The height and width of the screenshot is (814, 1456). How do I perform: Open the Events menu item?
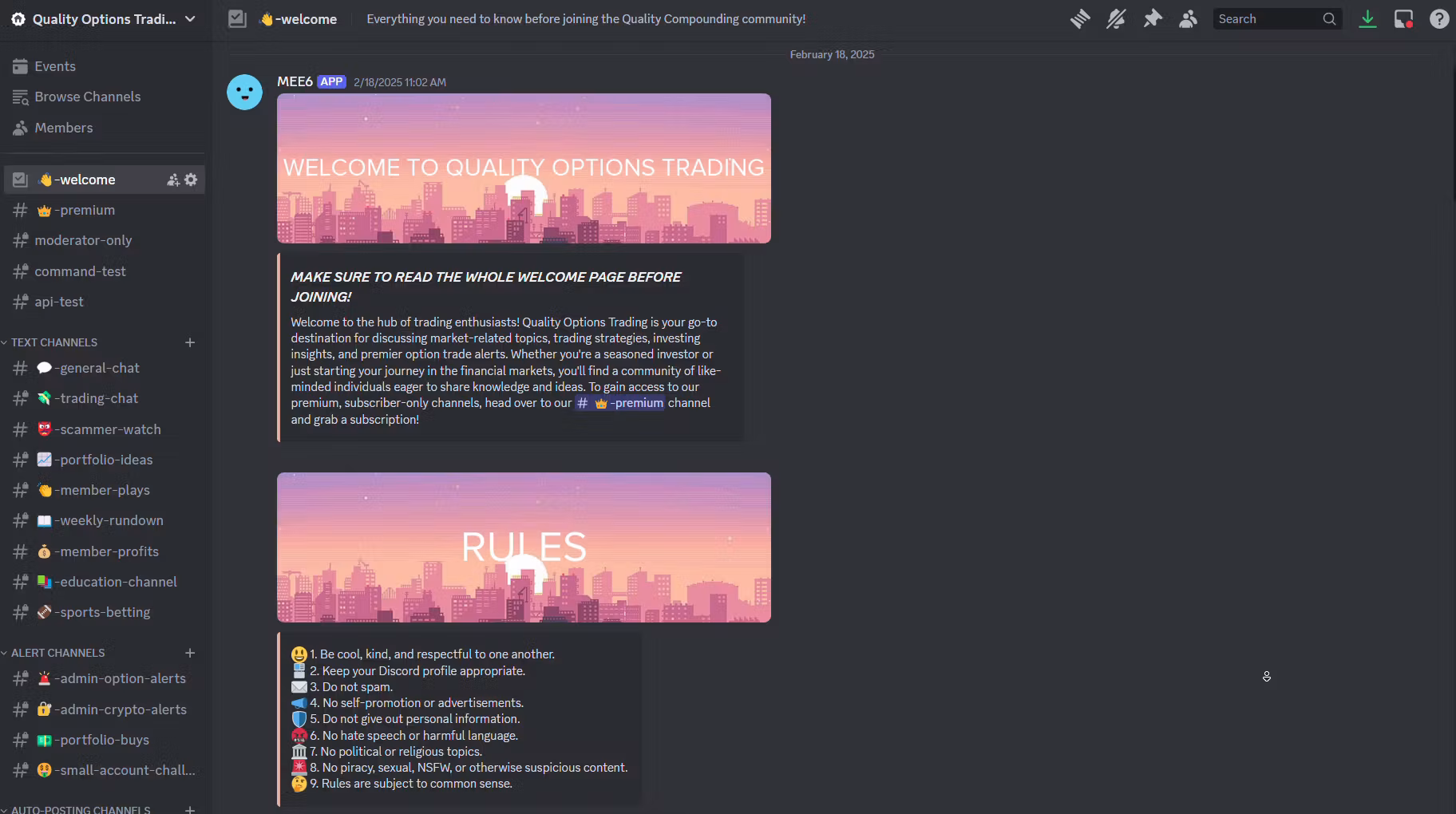55,66
